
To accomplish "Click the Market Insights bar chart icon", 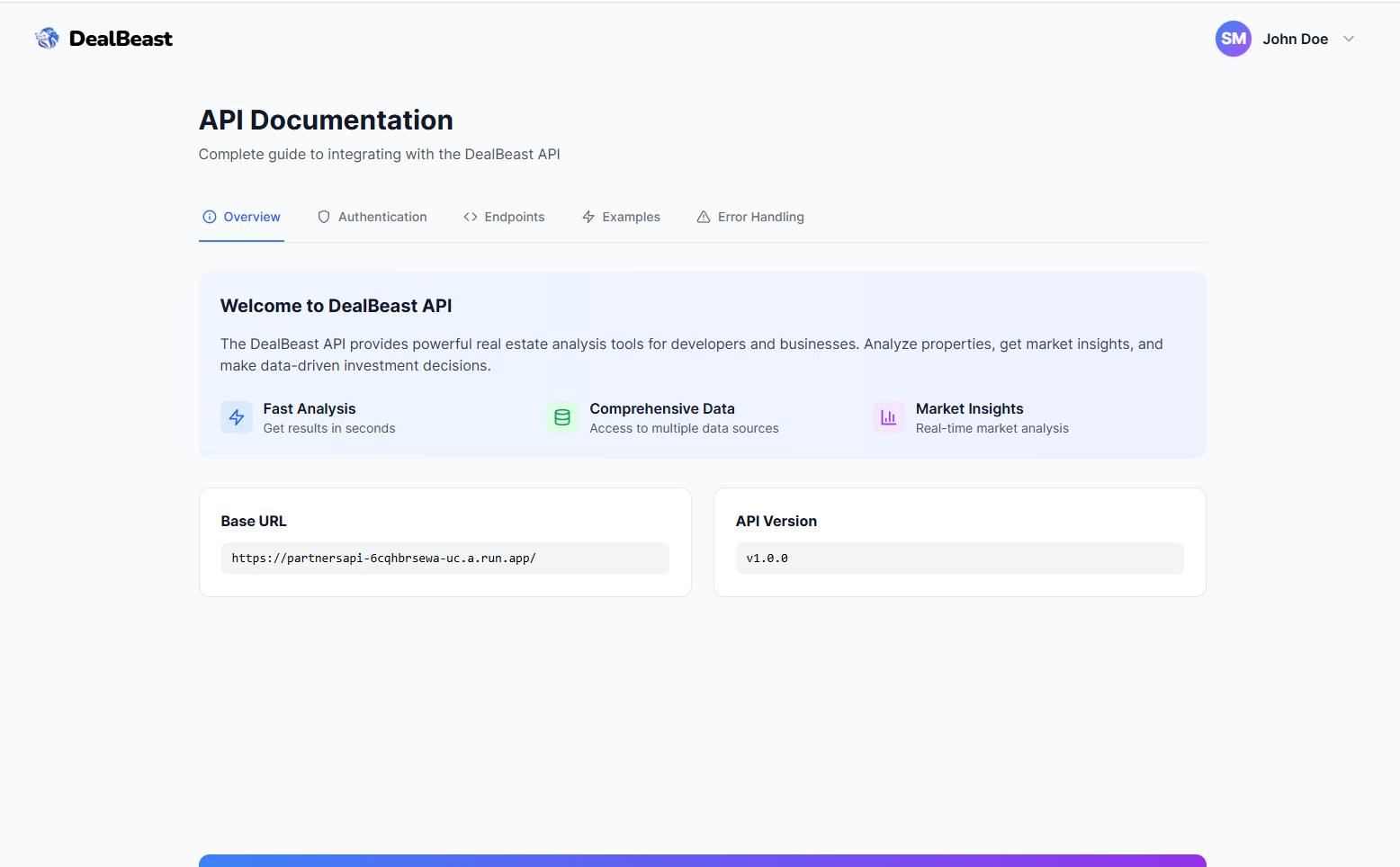I will 889,417.
